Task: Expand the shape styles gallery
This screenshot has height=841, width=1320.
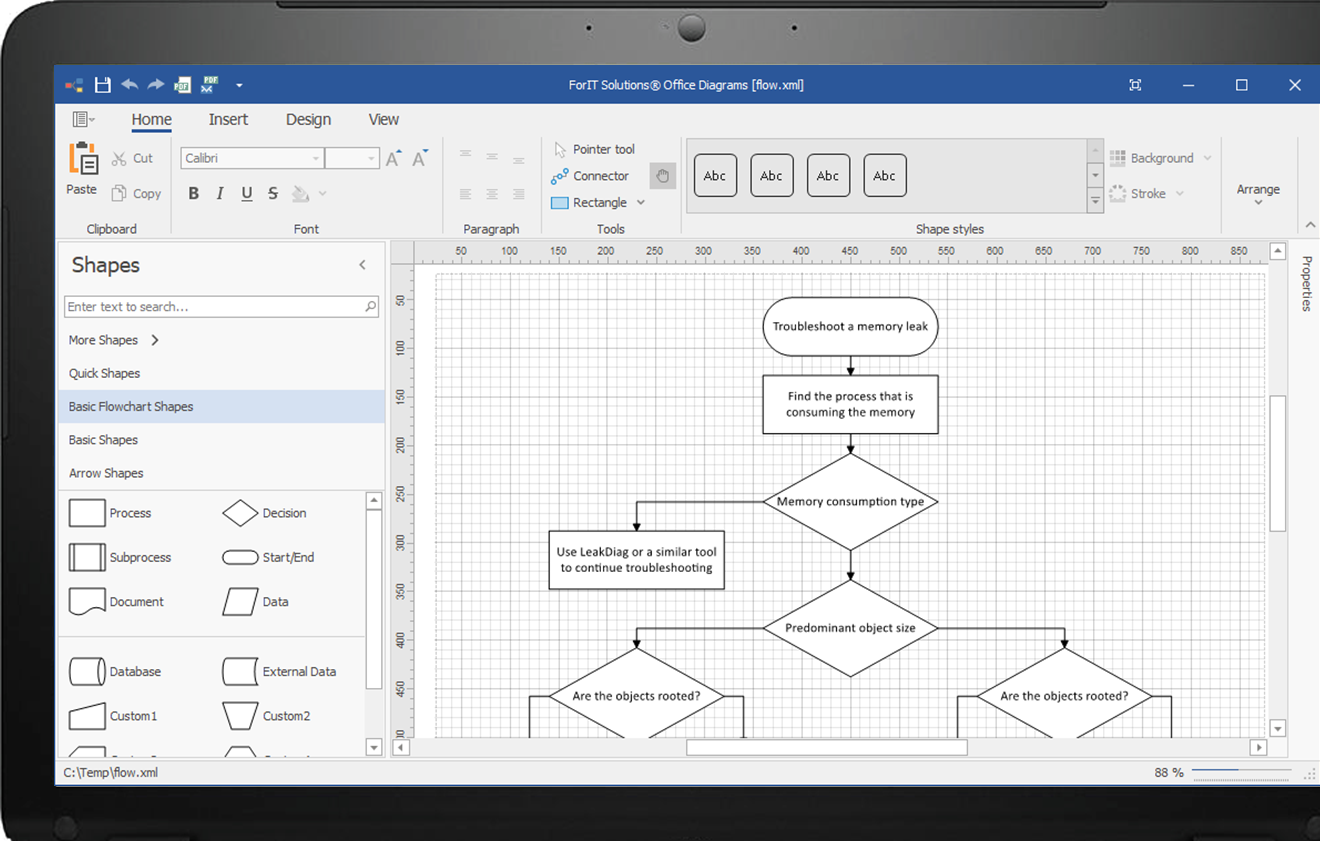Action: coord(1096,200)
